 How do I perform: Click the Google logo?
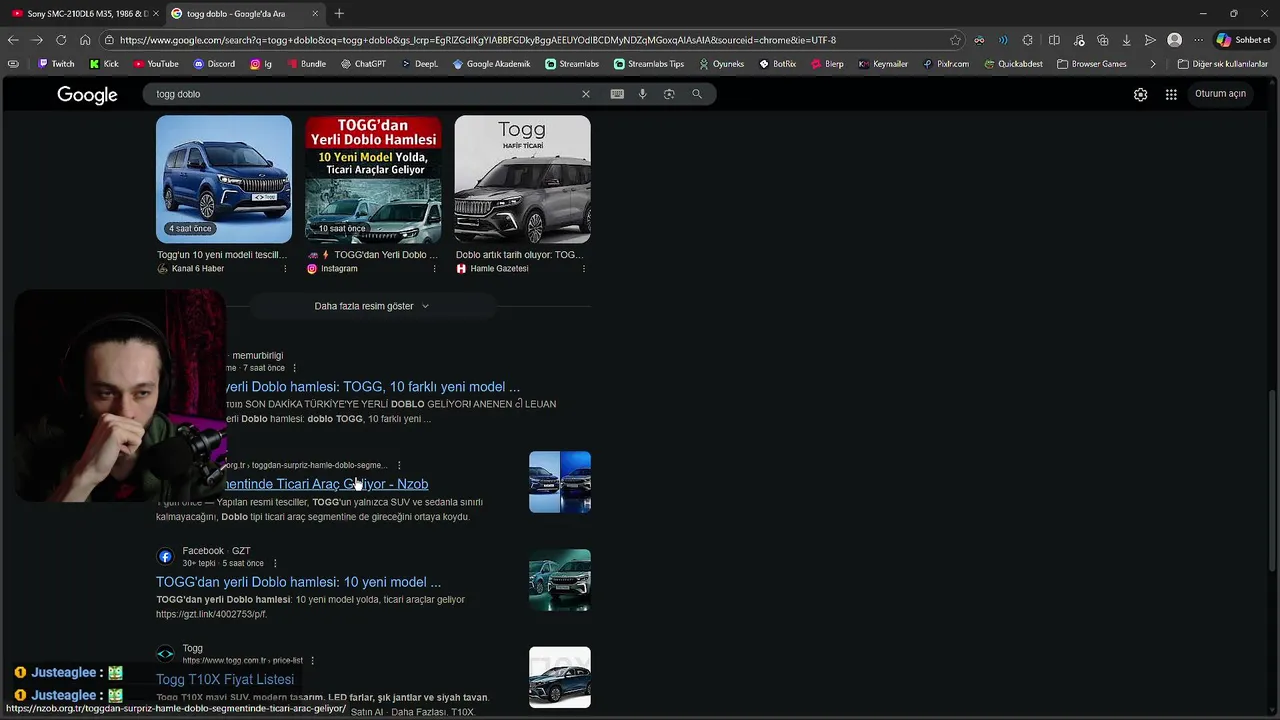(x=87, y=95)
